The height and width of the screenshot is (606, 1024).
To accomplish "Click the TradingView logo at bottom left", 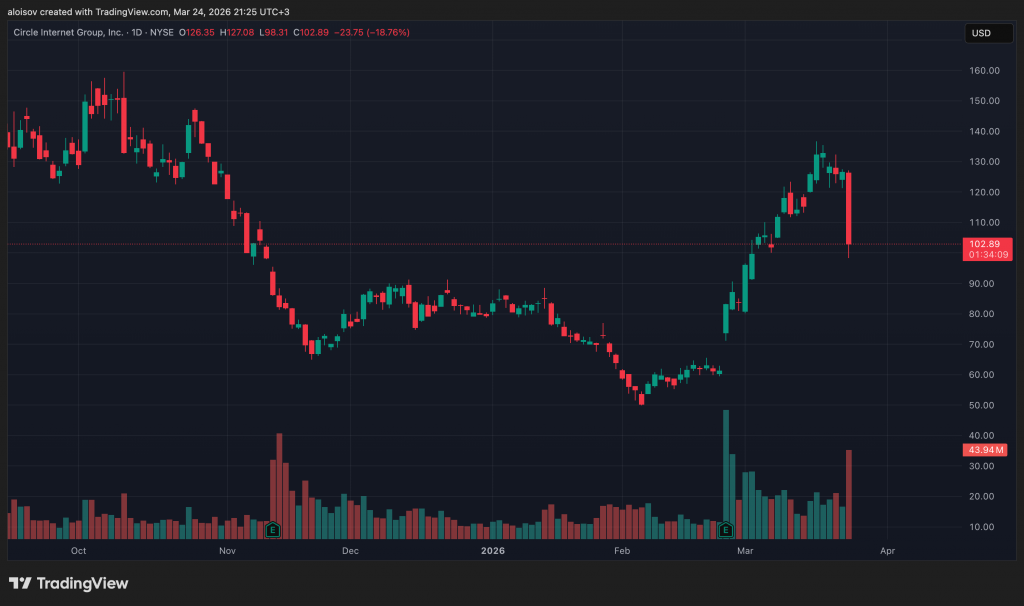I will click(68, 583).
